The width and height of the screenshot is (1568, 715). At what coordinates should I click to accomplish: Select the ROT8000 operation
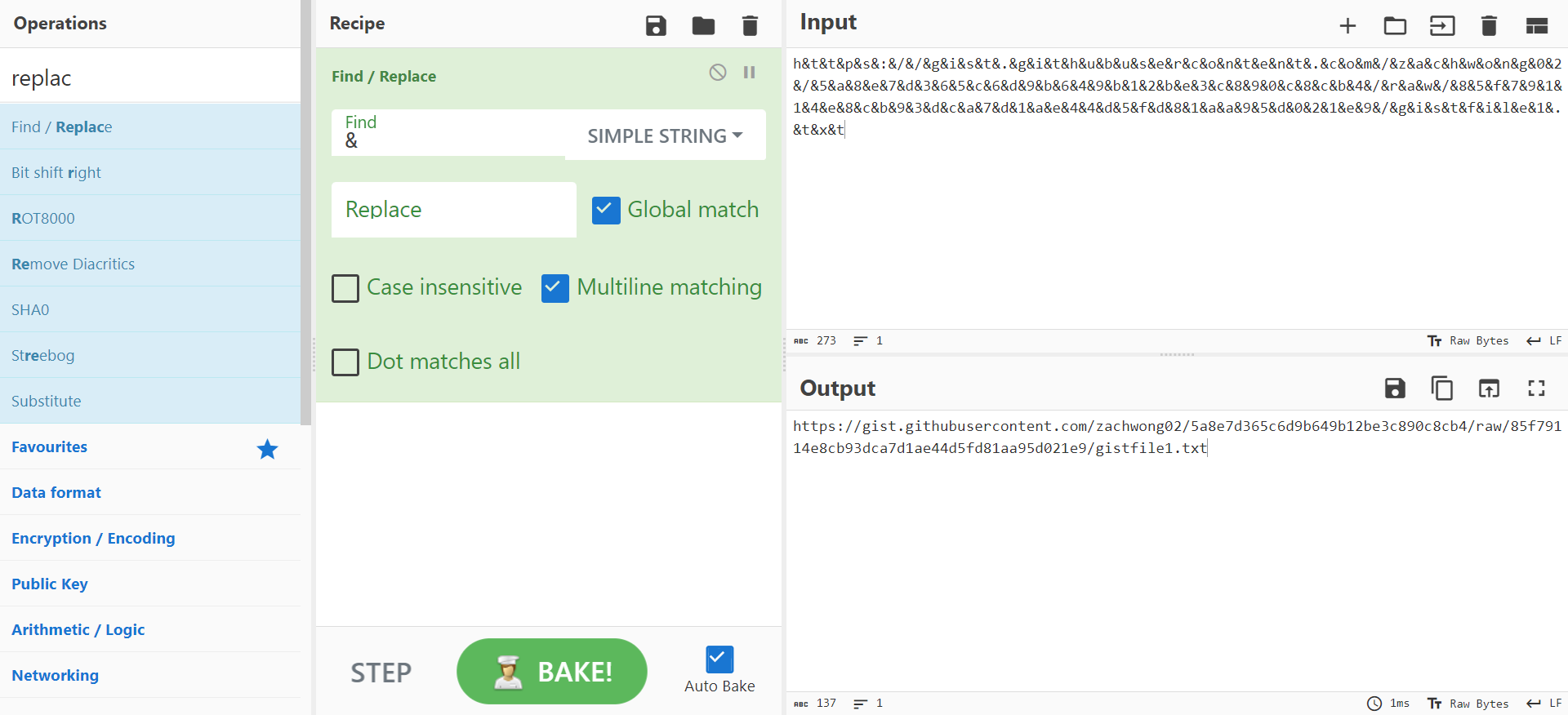[x=150, y=218]
